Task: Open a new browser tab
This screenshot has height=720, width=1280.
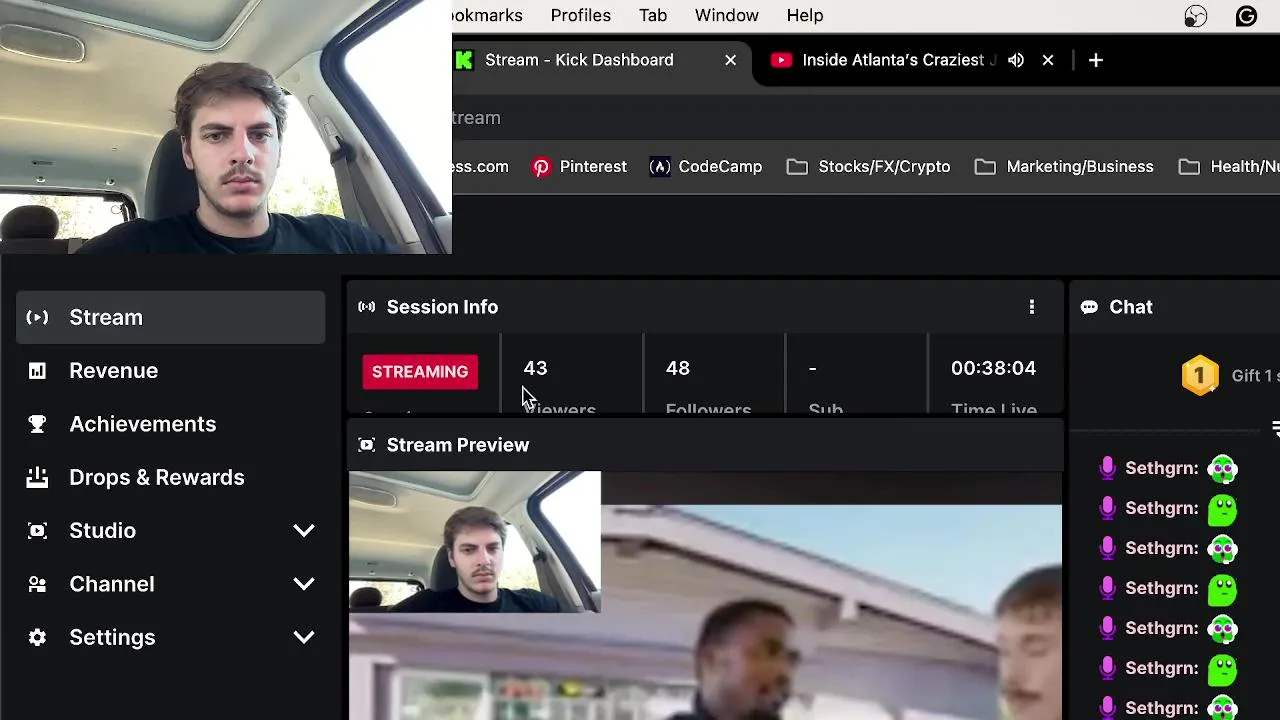Action: tap(1096, 60)
